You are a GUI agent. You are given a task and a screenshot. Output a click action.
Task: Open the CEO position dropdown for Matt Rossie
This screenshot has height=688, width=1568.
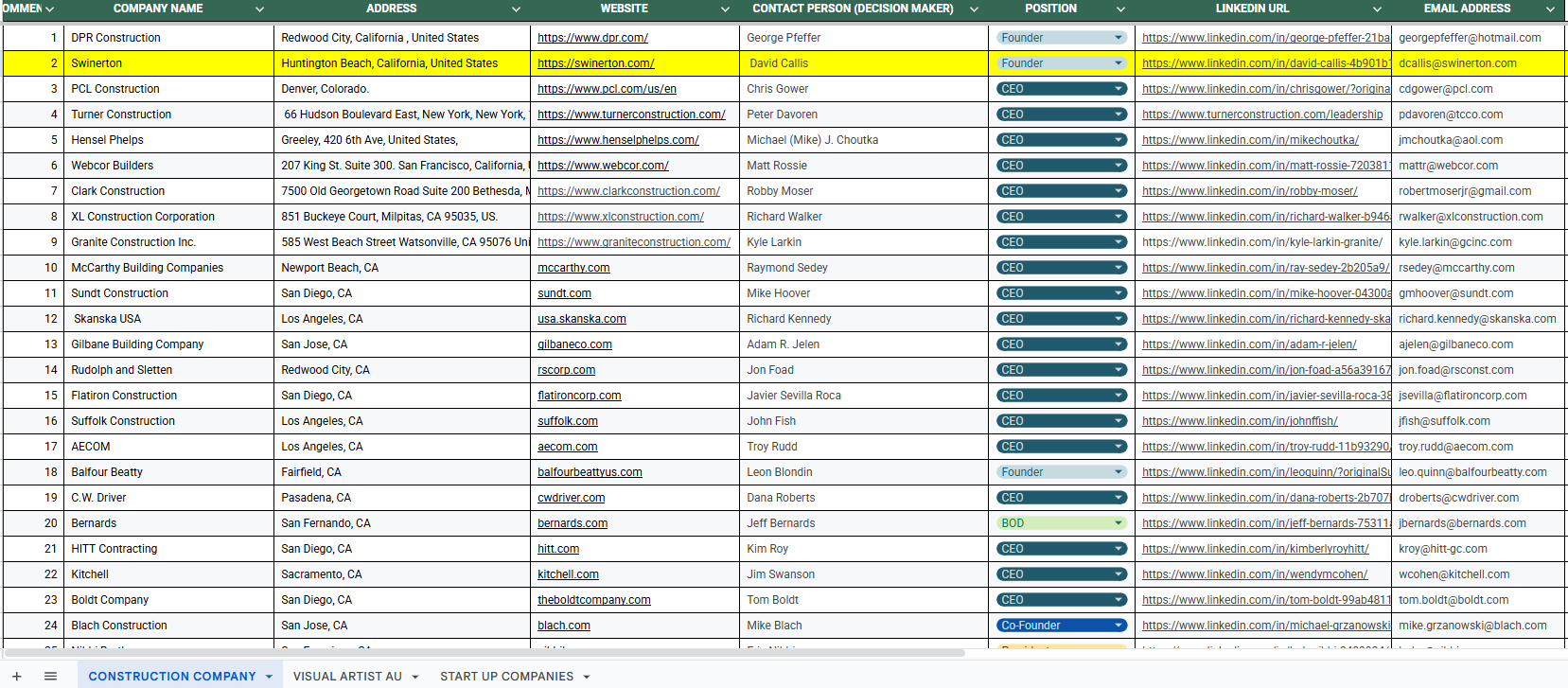click(x=1119, y=166)
